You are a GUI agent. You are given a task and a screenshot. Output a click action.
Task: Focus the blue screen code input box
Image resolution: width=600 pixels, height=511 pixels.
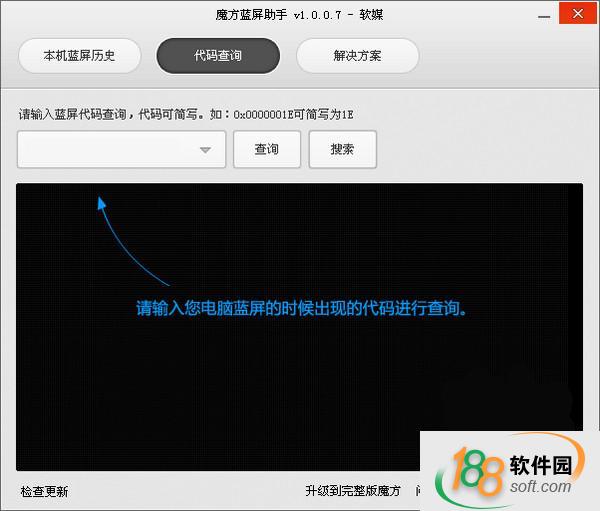pyautogui.click(x=107, y=150)
